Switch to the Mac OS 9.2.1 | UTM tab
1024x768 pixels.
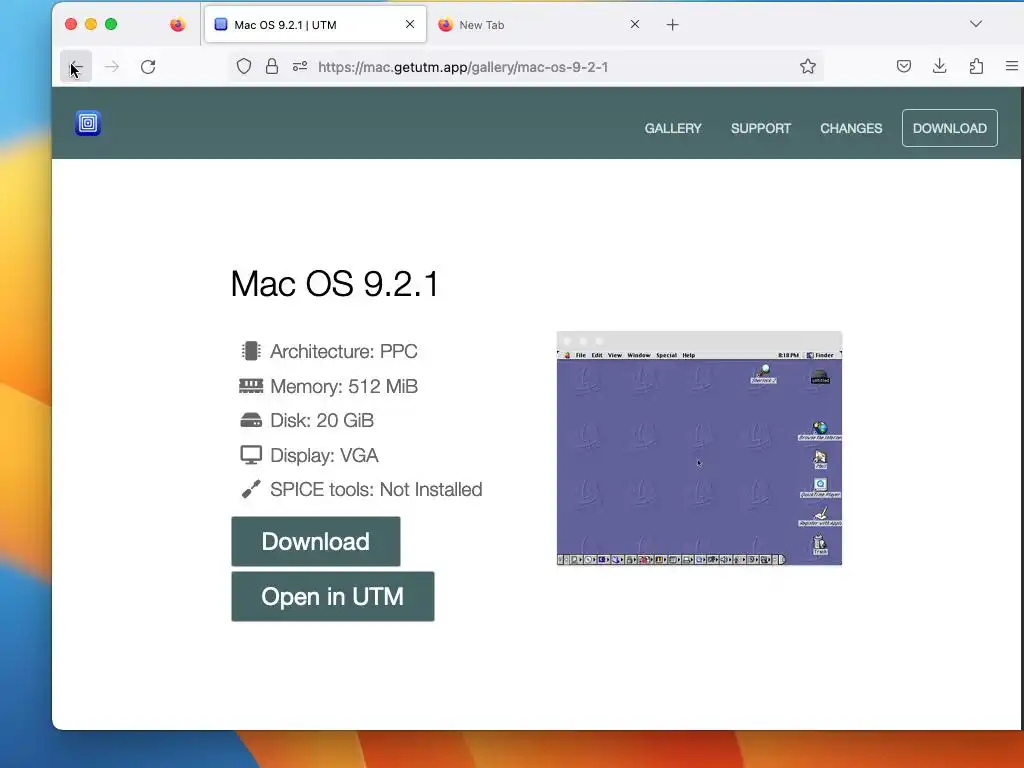click(x=315, y=25)
